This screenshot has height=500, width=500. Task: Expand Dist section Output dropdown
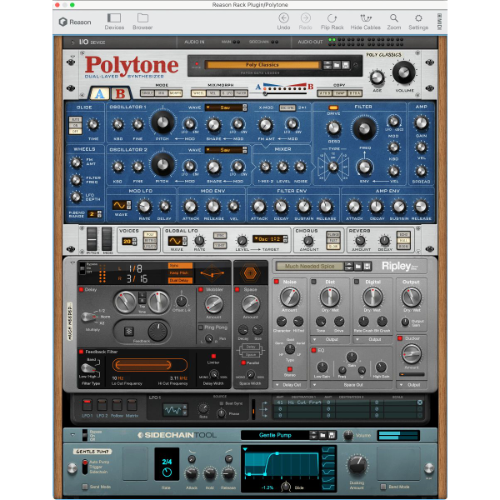click(329, 339)
